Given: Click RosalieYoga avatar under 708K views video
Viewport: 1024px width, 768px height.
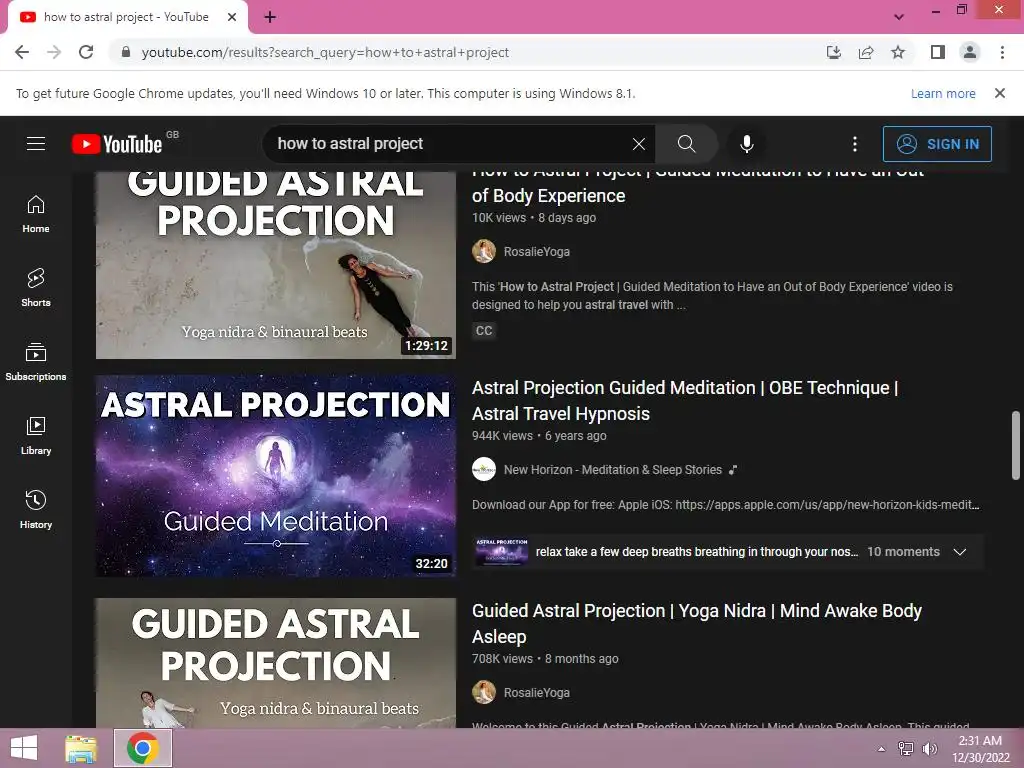Looking at the screenshot, I should coord(484,692).
